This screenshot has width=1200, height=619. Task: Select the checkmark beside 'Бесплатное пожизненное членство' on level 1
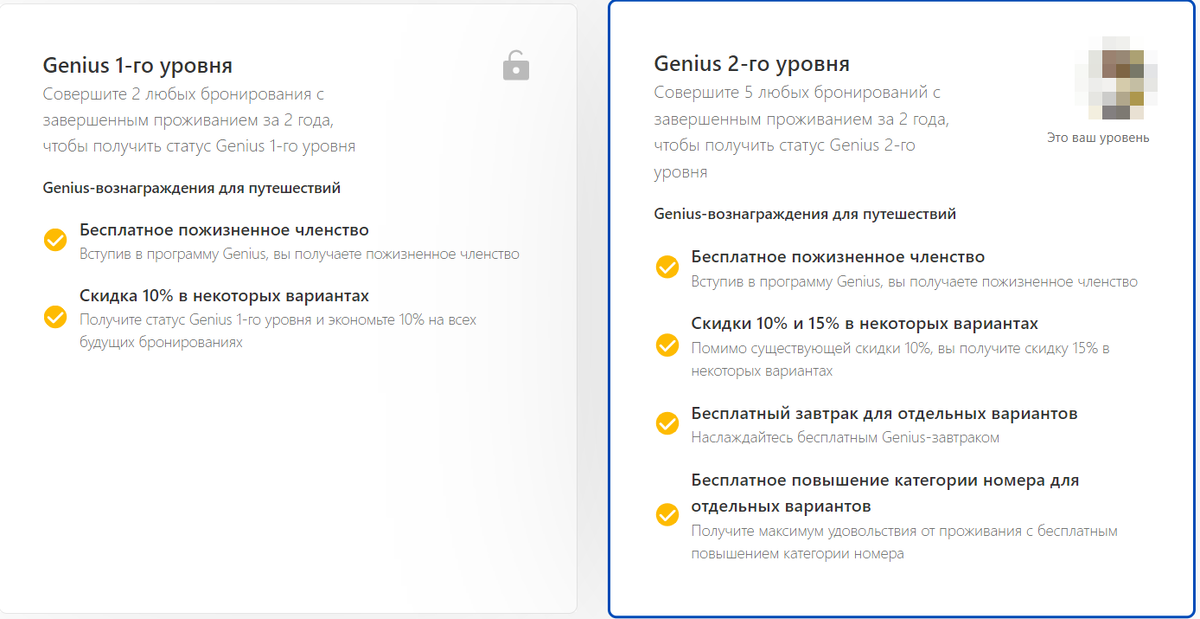54,239
